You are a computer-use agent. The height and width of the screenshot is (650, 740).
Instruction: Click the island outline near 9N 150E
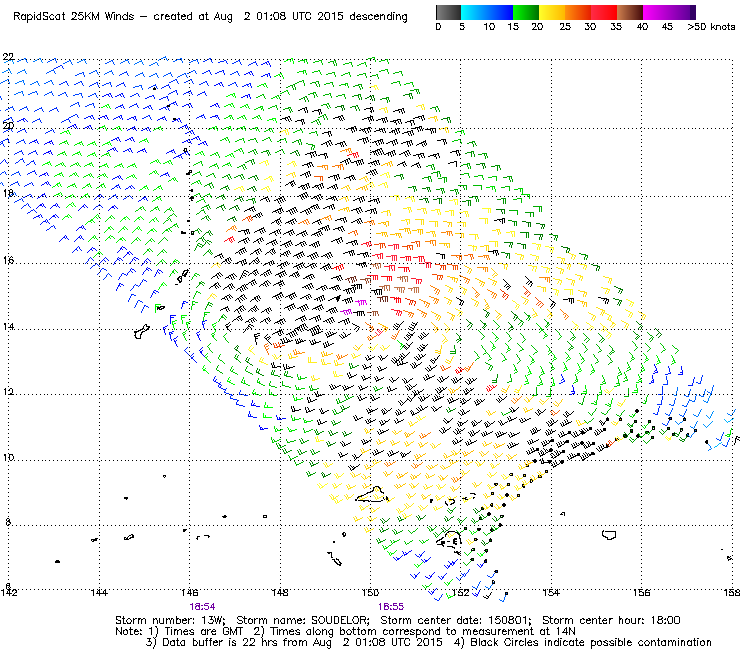[x=372, y=494]
